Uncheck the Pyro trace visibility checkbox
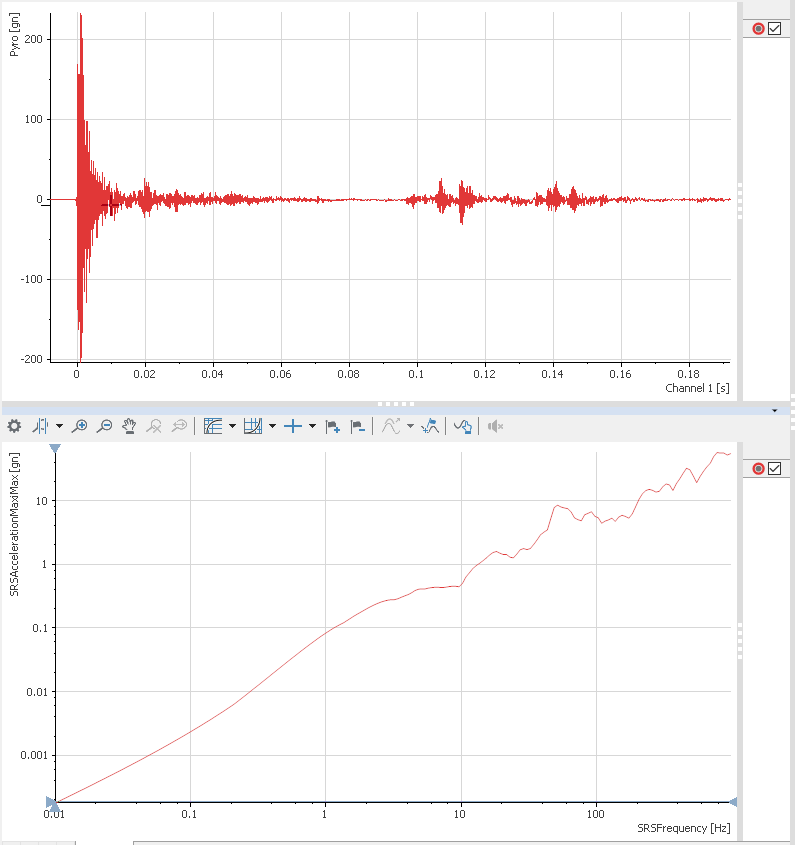Viewport: 795px width, 845px height. pyautogui.click(x=774, y=28)
